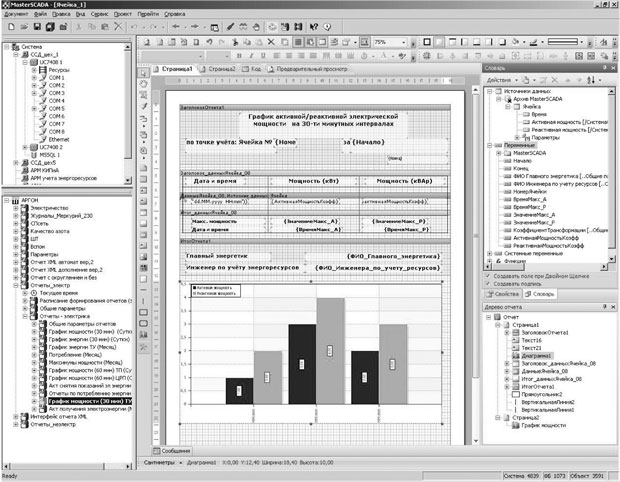
Task: Apply bottom border to selected element
Action: (477, 42)
